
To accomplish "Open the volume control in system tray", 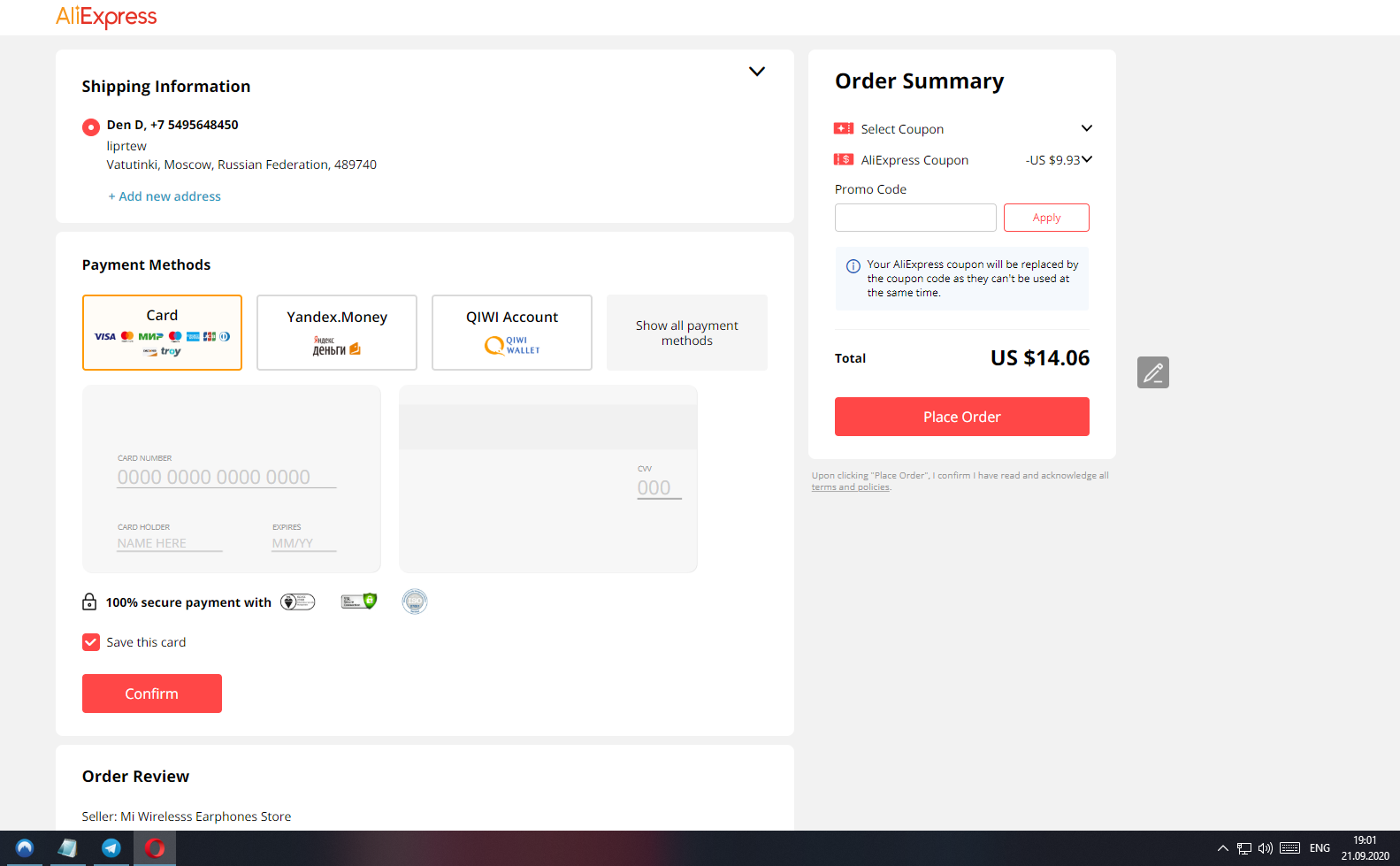I will pyautogui.click(x=1266, y=848).
